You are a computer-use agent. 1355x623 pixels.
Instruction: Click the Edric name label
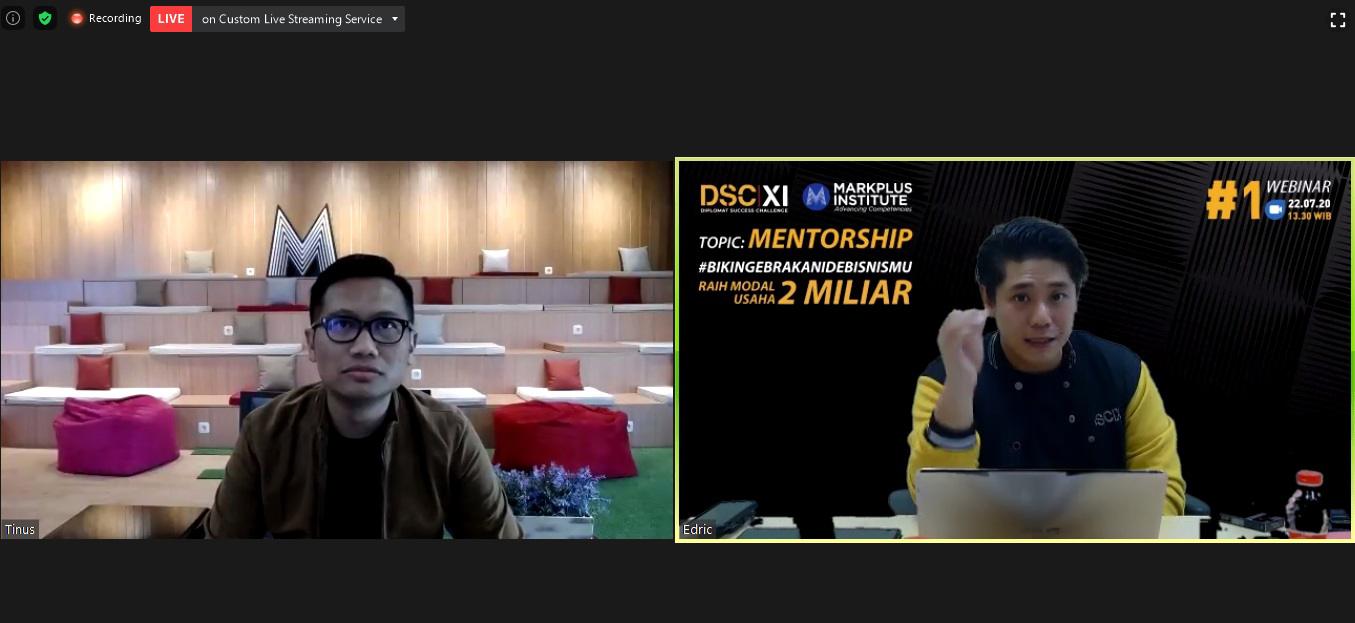point(697,530)
